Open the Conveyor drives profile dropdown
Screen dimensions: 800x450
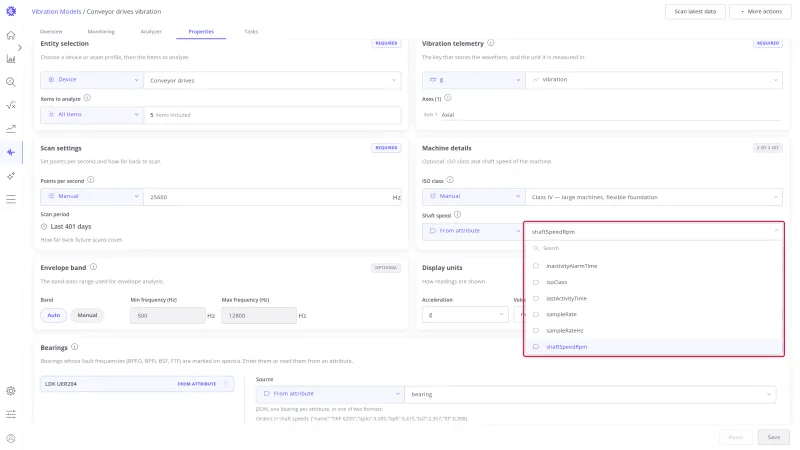(272, 80)
